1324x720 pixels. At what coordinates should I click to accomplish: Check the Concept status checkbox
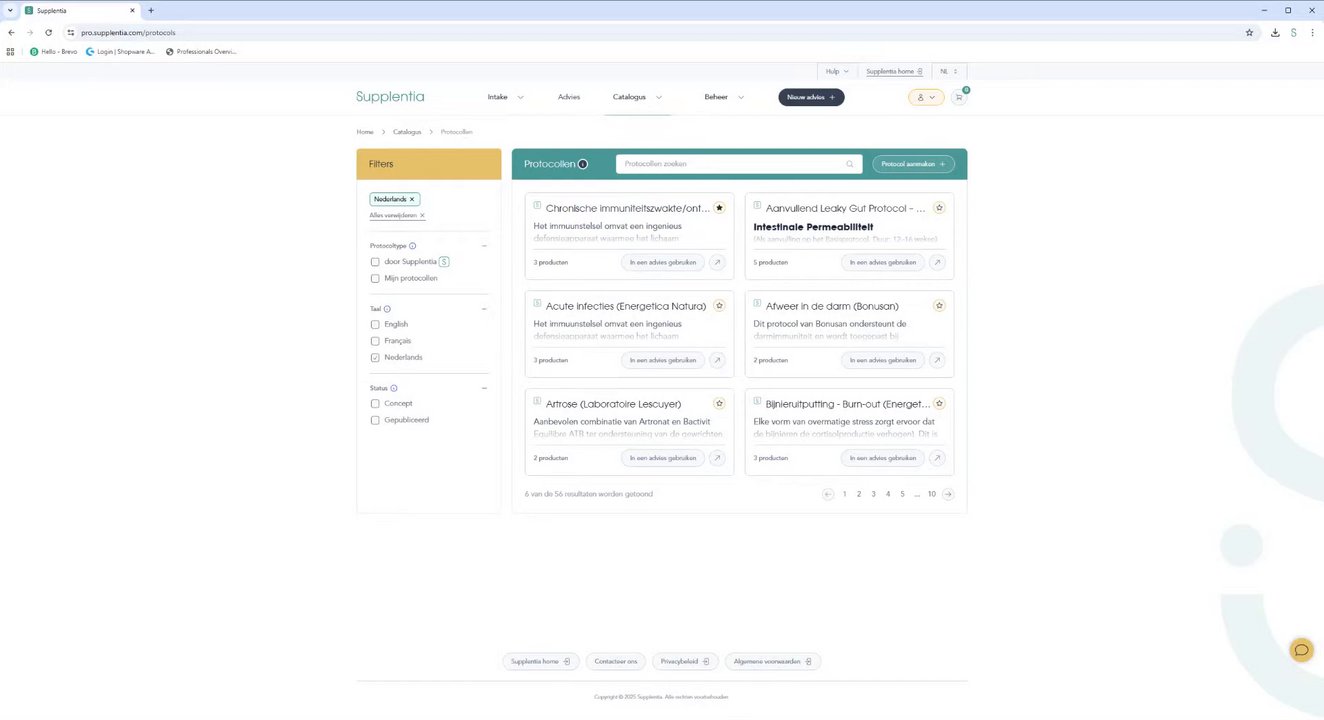(x=375, y=404)
